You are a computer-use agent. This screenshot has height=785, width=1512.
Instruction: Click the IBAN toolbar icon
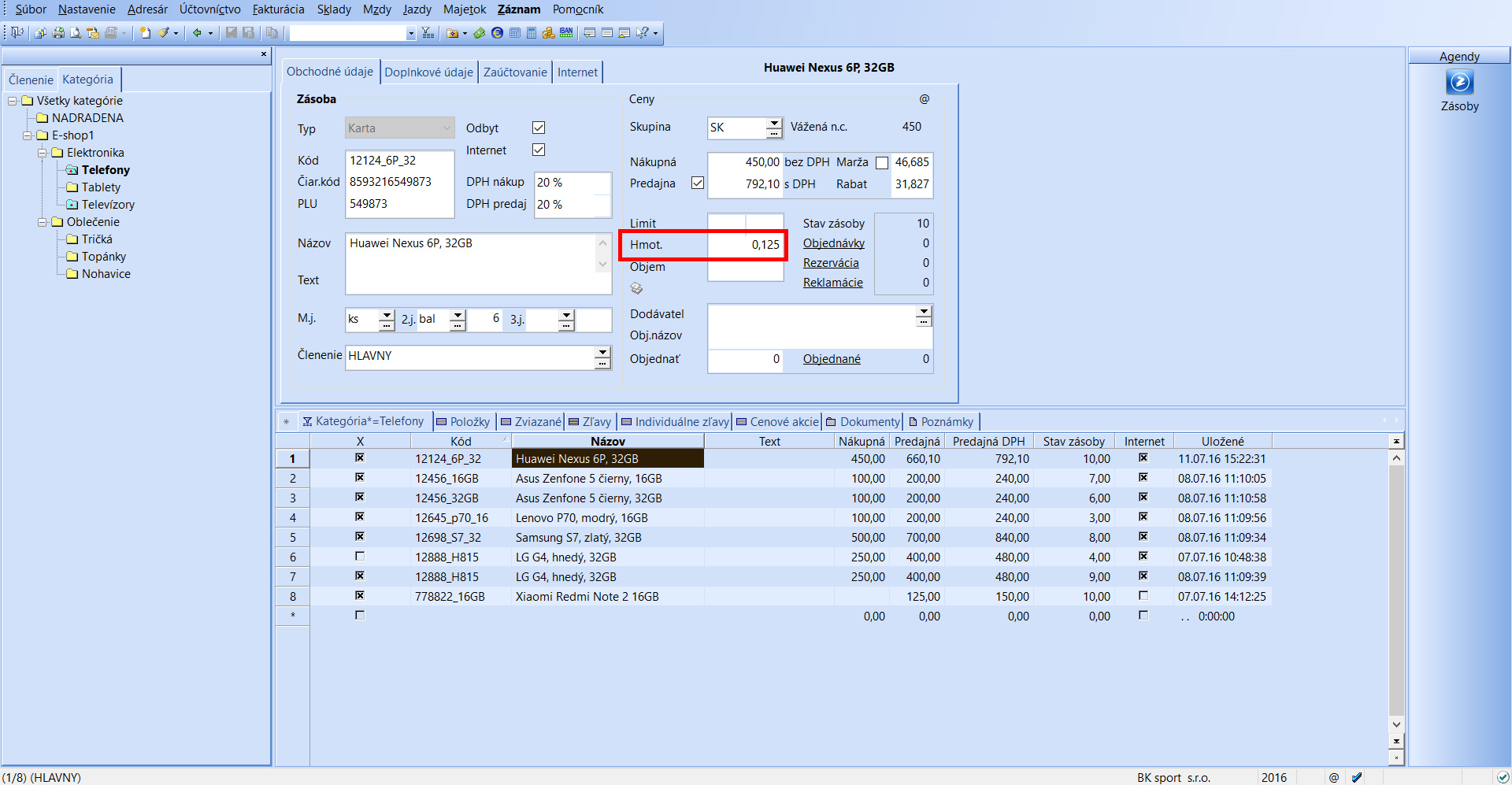point(566,32)
